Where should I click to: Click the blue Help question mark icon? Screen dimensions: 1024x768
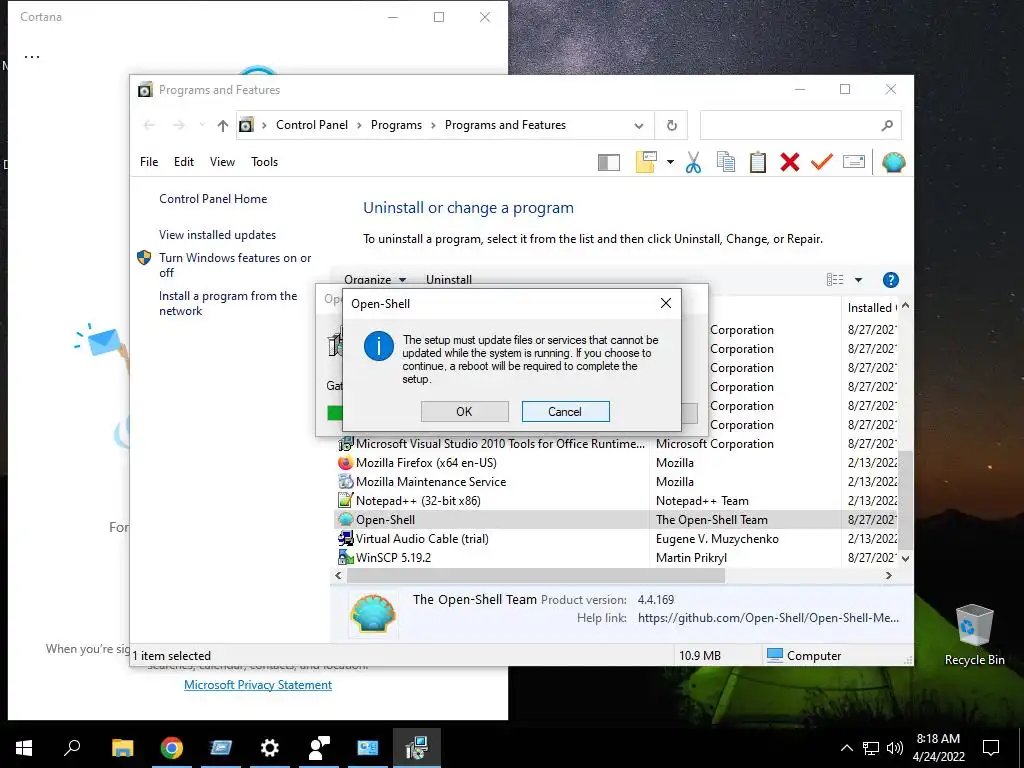coord(890,280)
